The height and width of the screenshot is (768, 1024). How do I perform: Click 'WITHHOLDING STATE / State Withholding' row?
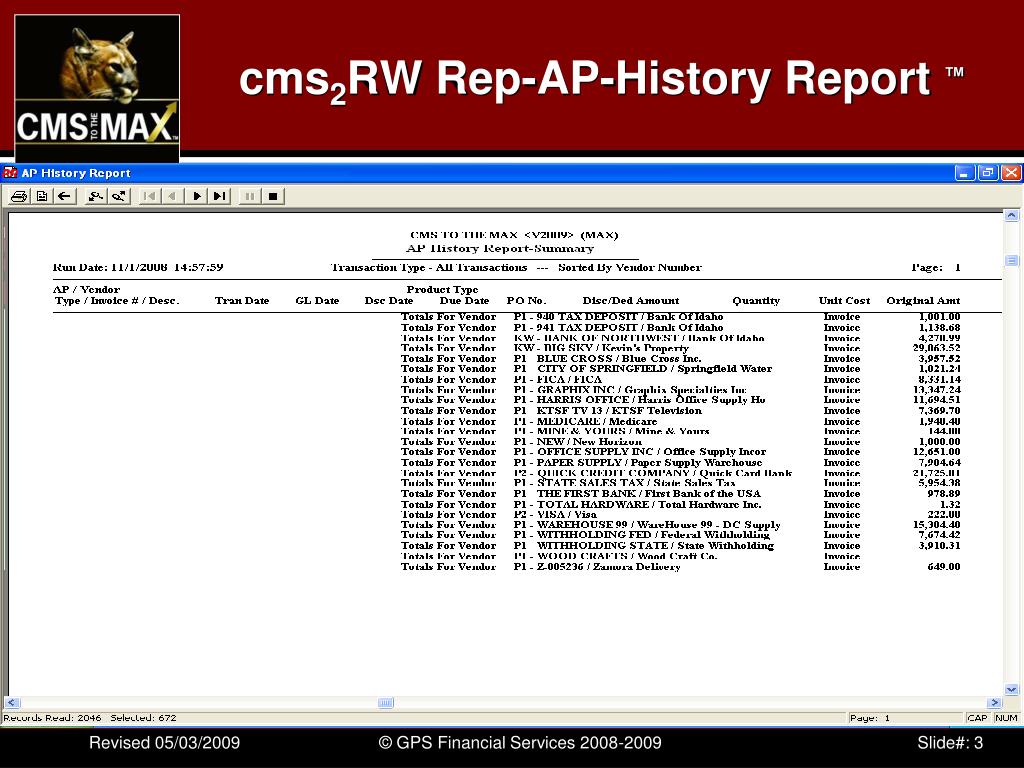pyautogui.click(x=680, y=545)
